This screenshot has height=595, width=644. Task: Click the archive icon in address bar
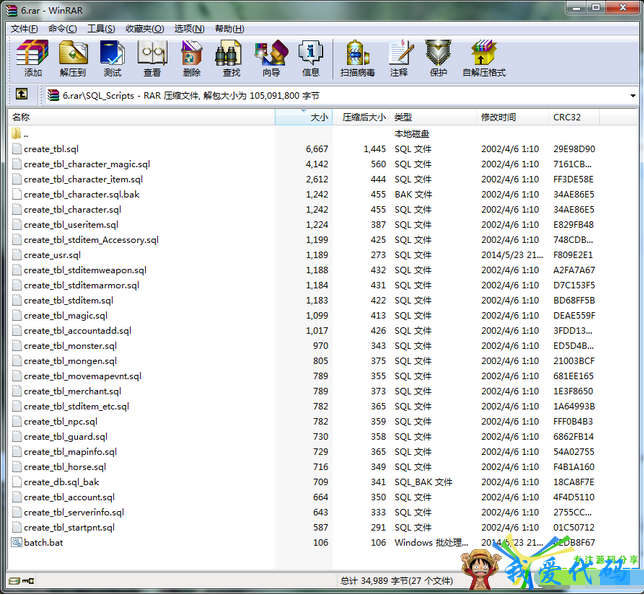[x=53, y=95]
